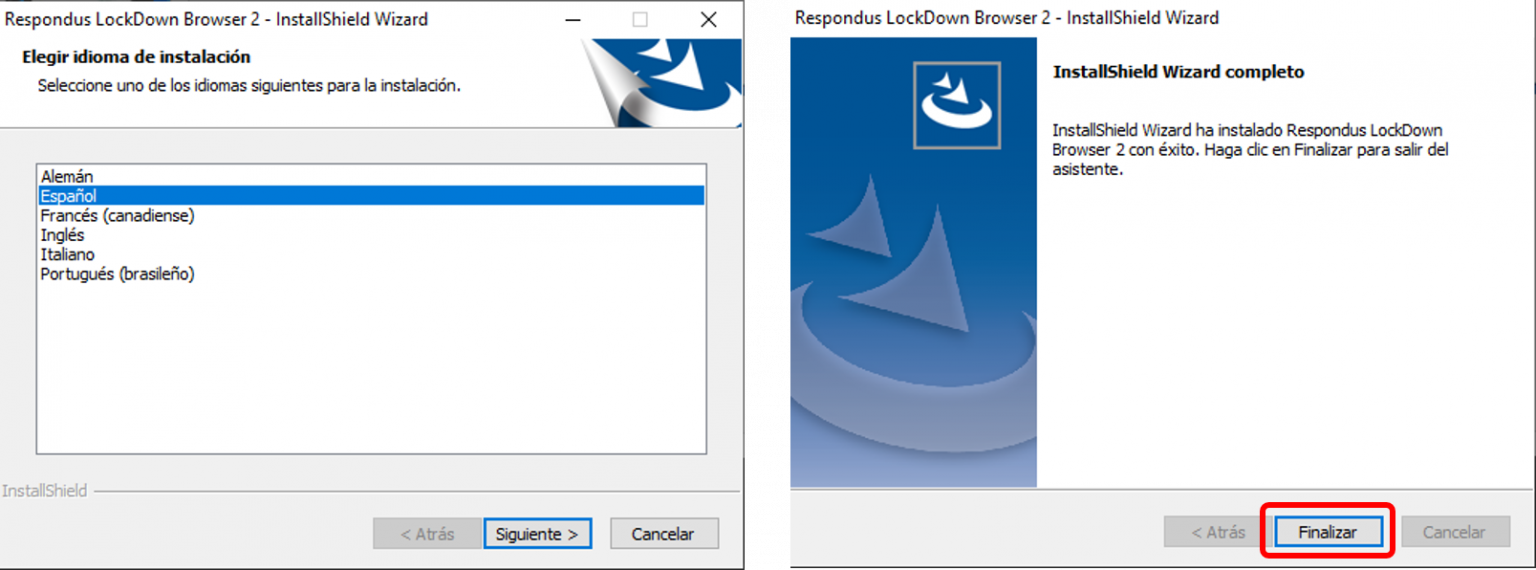
Task: Select Italiano as installation language
Action: click(x=371, y=254)
